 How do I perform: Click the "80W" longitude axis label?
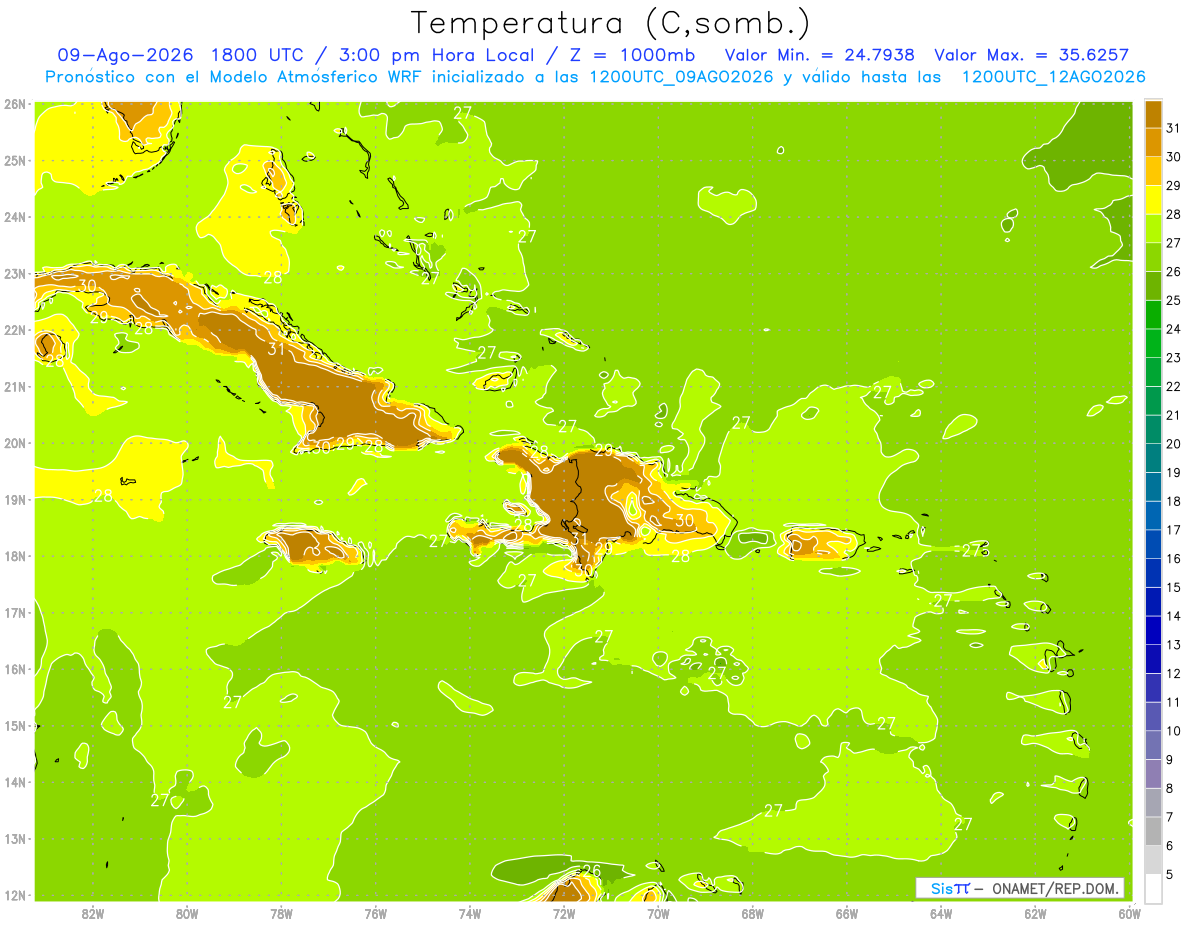[x=186, y=913]
